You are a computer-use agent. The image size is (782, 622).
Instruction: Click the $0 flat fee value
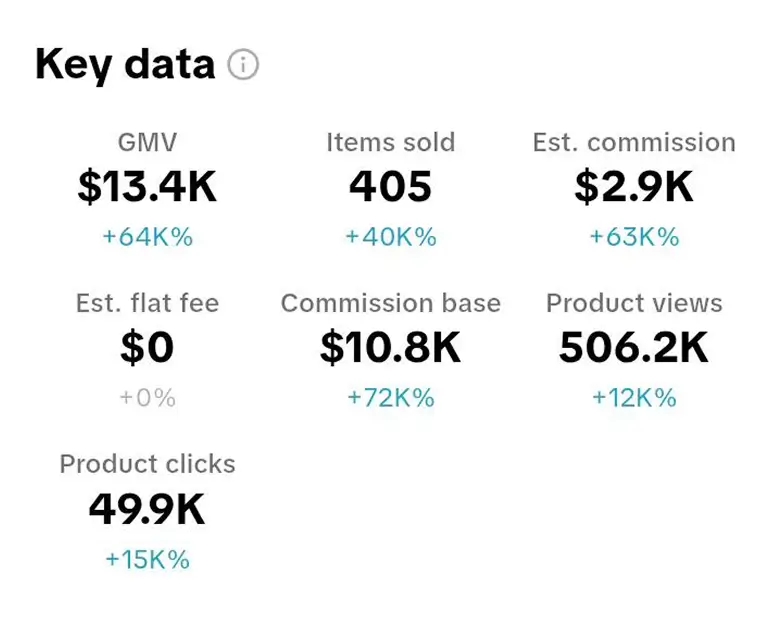click(147, 348)
